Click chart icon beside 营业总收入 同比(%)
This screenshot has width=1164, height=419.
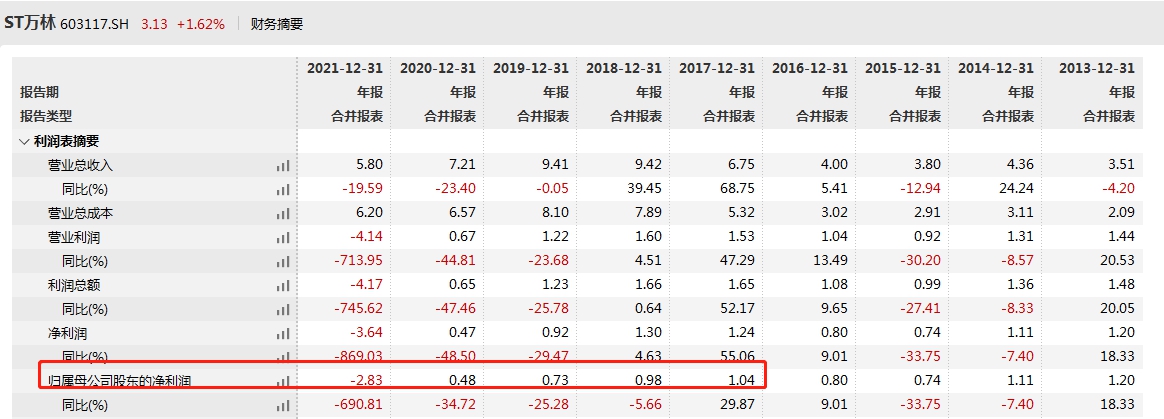coord(283,189)
